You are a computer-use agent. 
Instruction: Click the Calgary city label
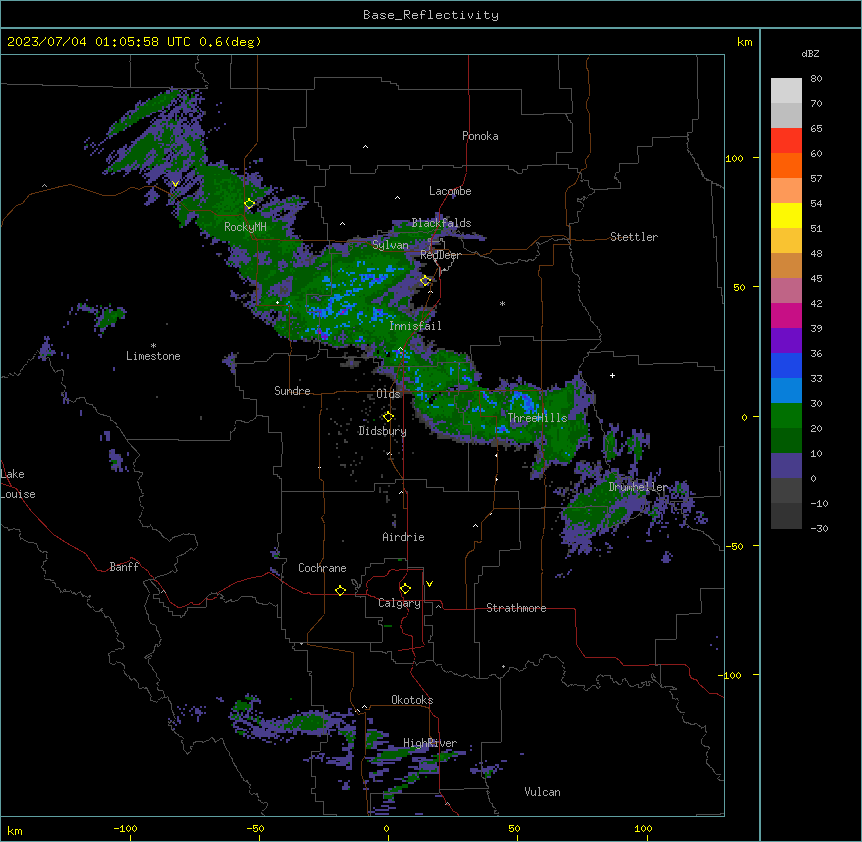[x=399, y=603]
